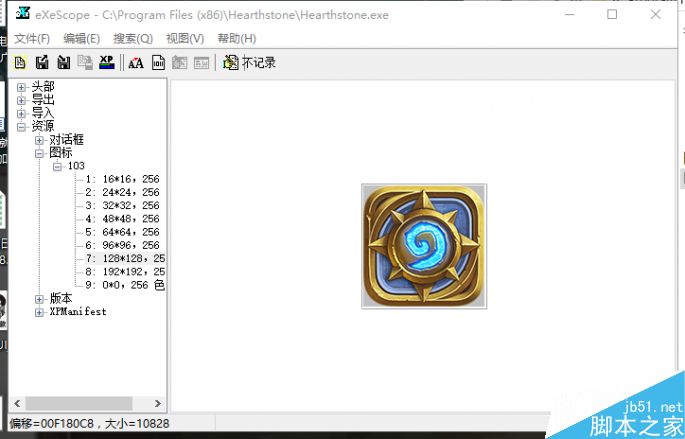Open the 帮助(H) menu
Screen dimensions: 685x439
click(x=237, y=38)
